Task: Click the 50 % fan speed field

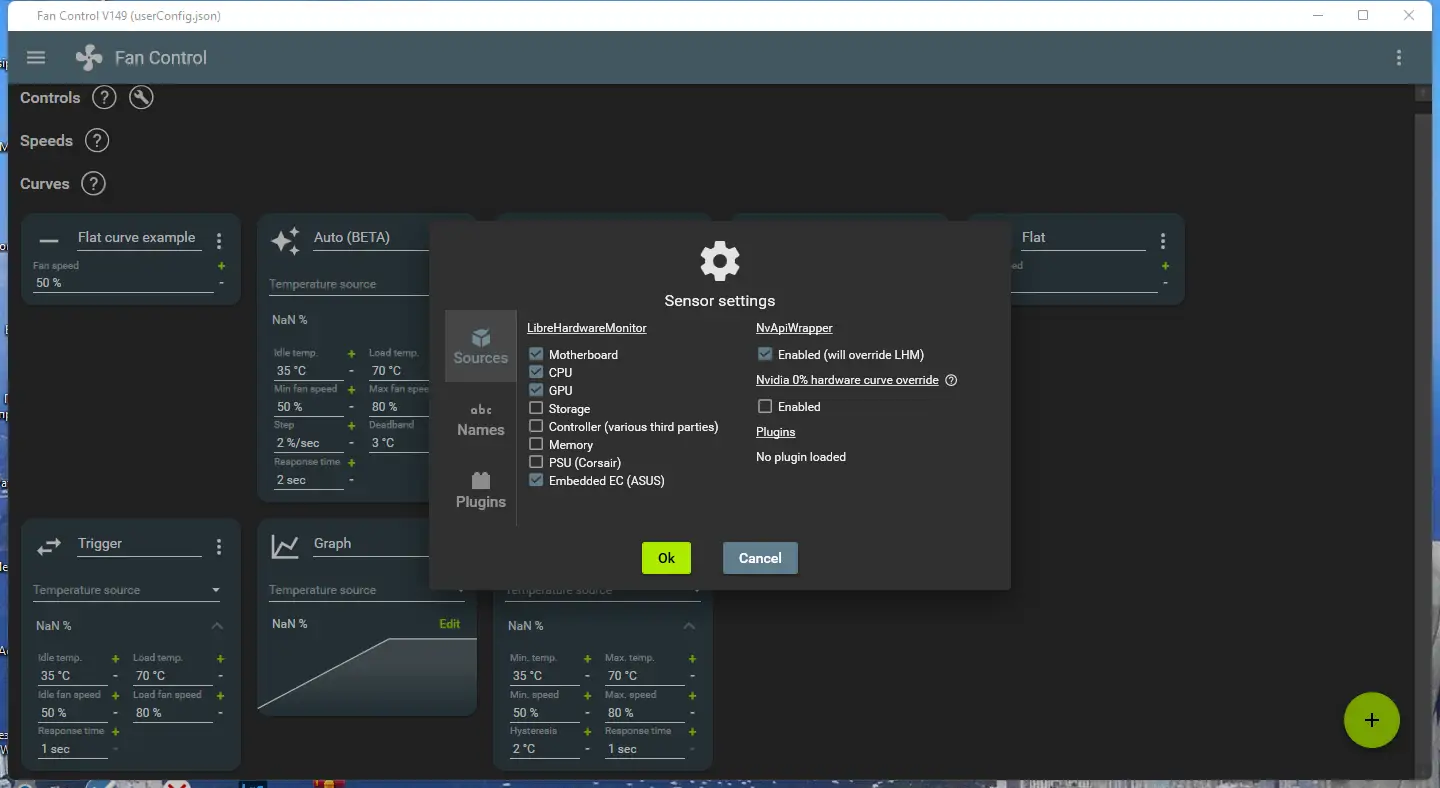Action: point(122,283)
